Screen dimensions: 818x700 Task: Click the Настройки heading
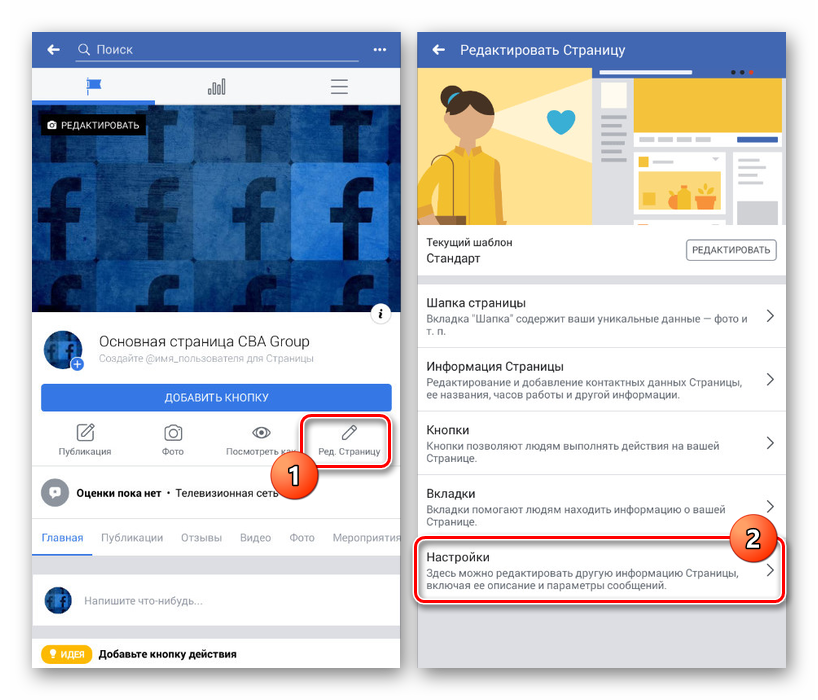pyautogui.click(x=458, y=557)
